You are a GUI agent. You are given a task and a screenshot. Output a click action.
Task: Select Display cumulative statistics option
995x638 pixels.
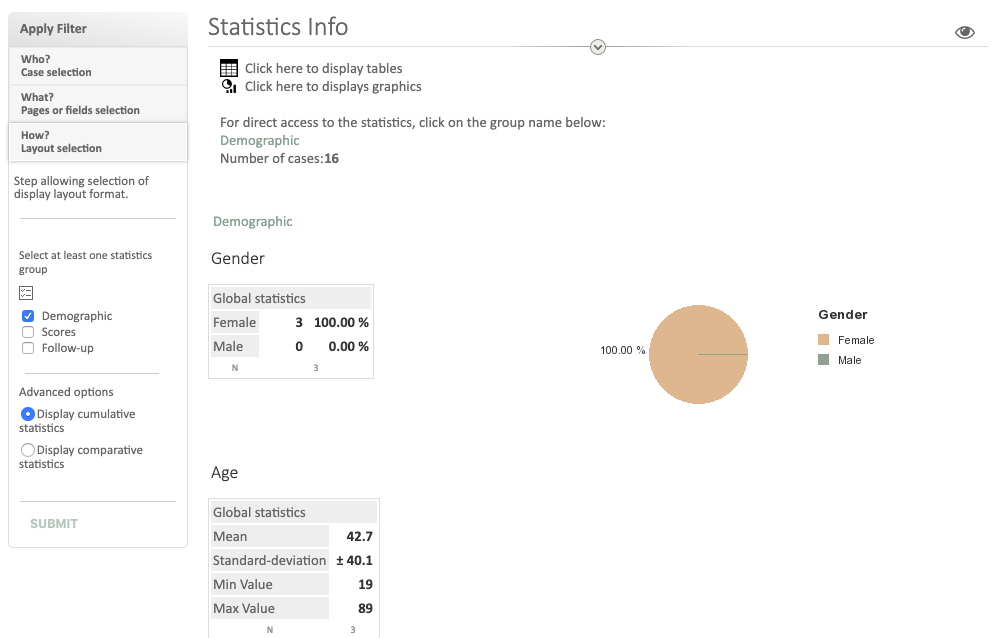coord(28,414)
